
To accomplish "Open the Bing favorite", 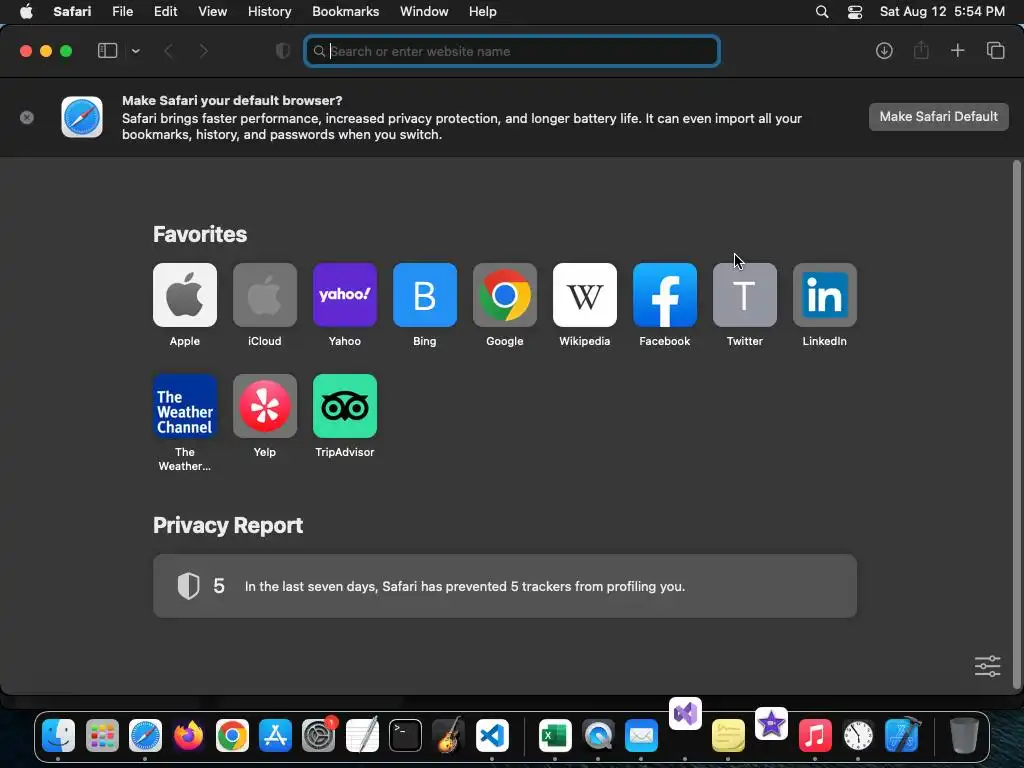I will [424, 295].
